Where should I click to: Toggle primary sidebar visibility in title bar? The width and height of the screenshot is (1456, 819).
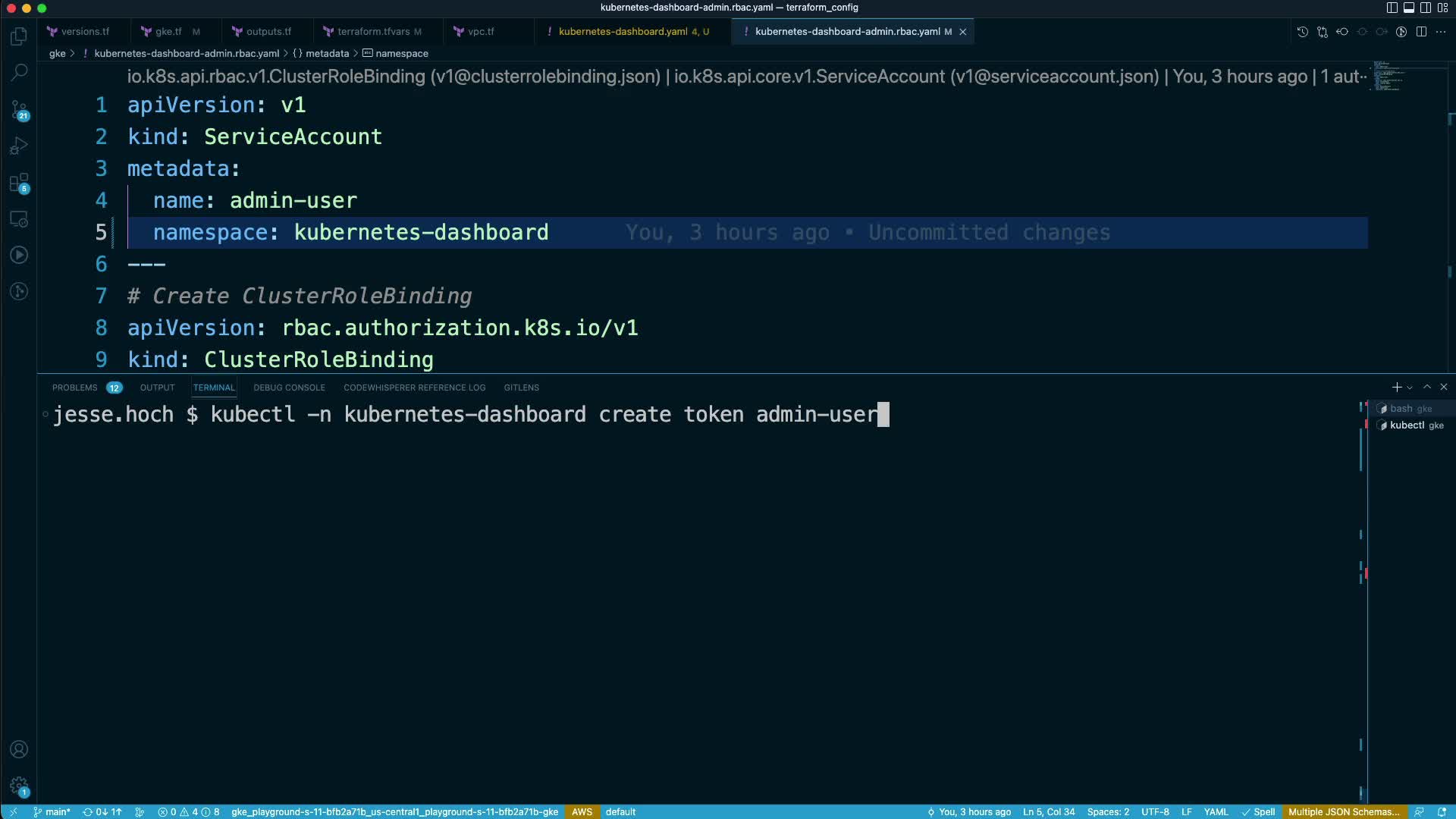point(1392,8)
